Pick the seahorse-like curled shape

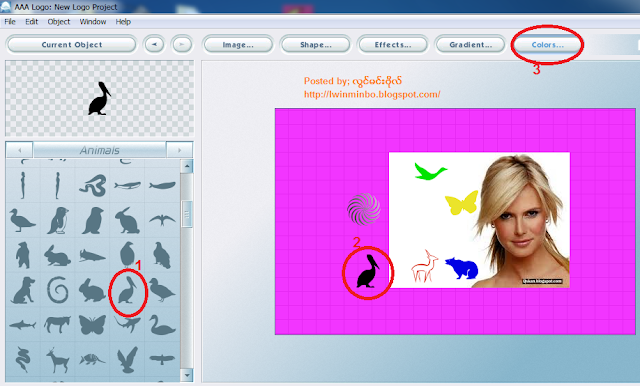click(22, 359)
